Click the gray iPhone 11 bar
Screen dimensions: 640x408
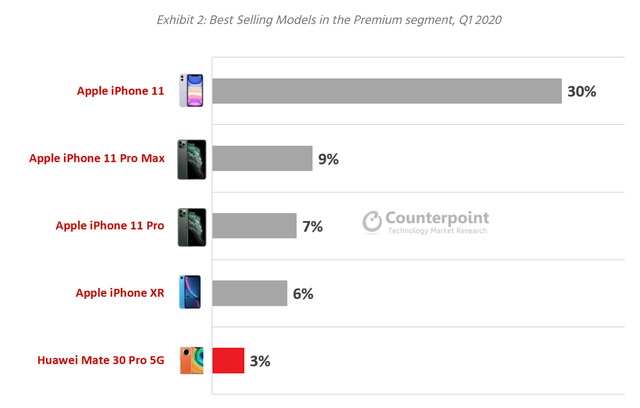point(386,91)
